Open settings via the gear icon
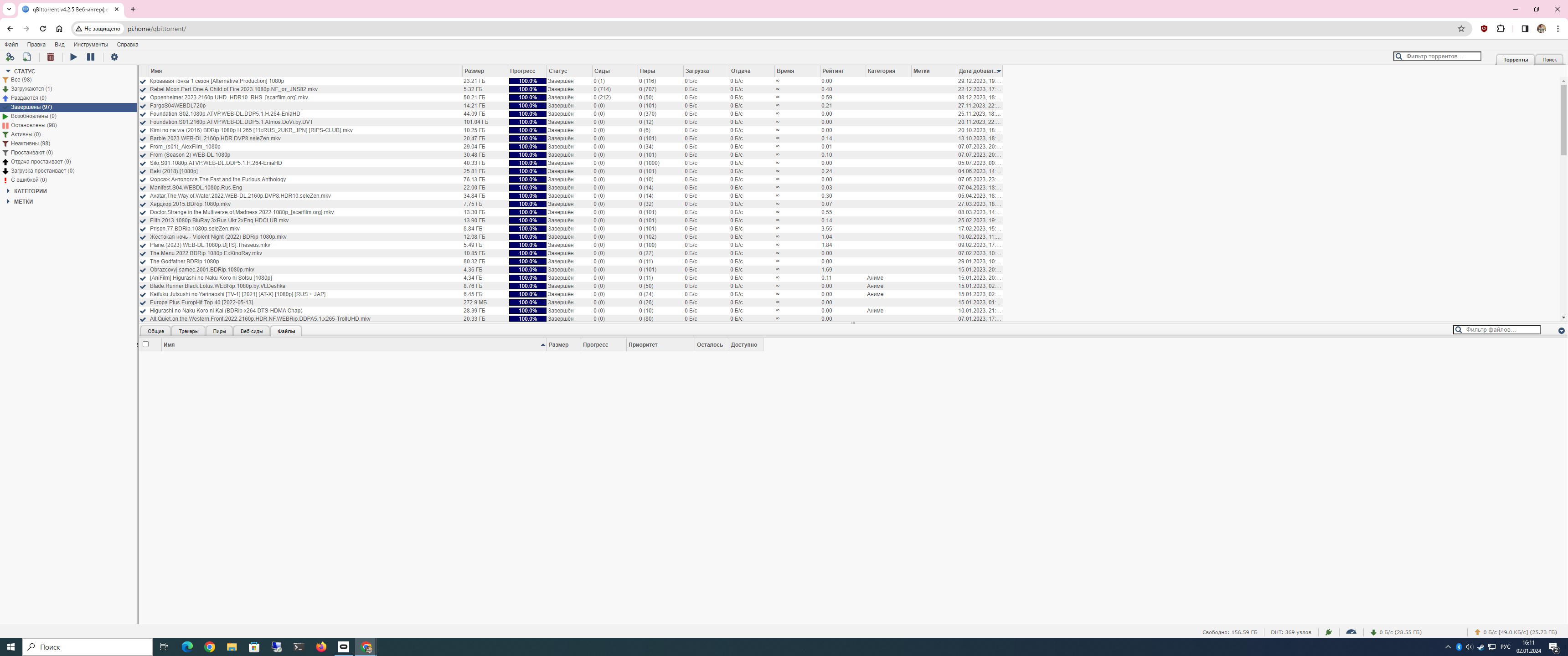The height and width of the screenshot is (656, 1568). (x=114, y=57)
